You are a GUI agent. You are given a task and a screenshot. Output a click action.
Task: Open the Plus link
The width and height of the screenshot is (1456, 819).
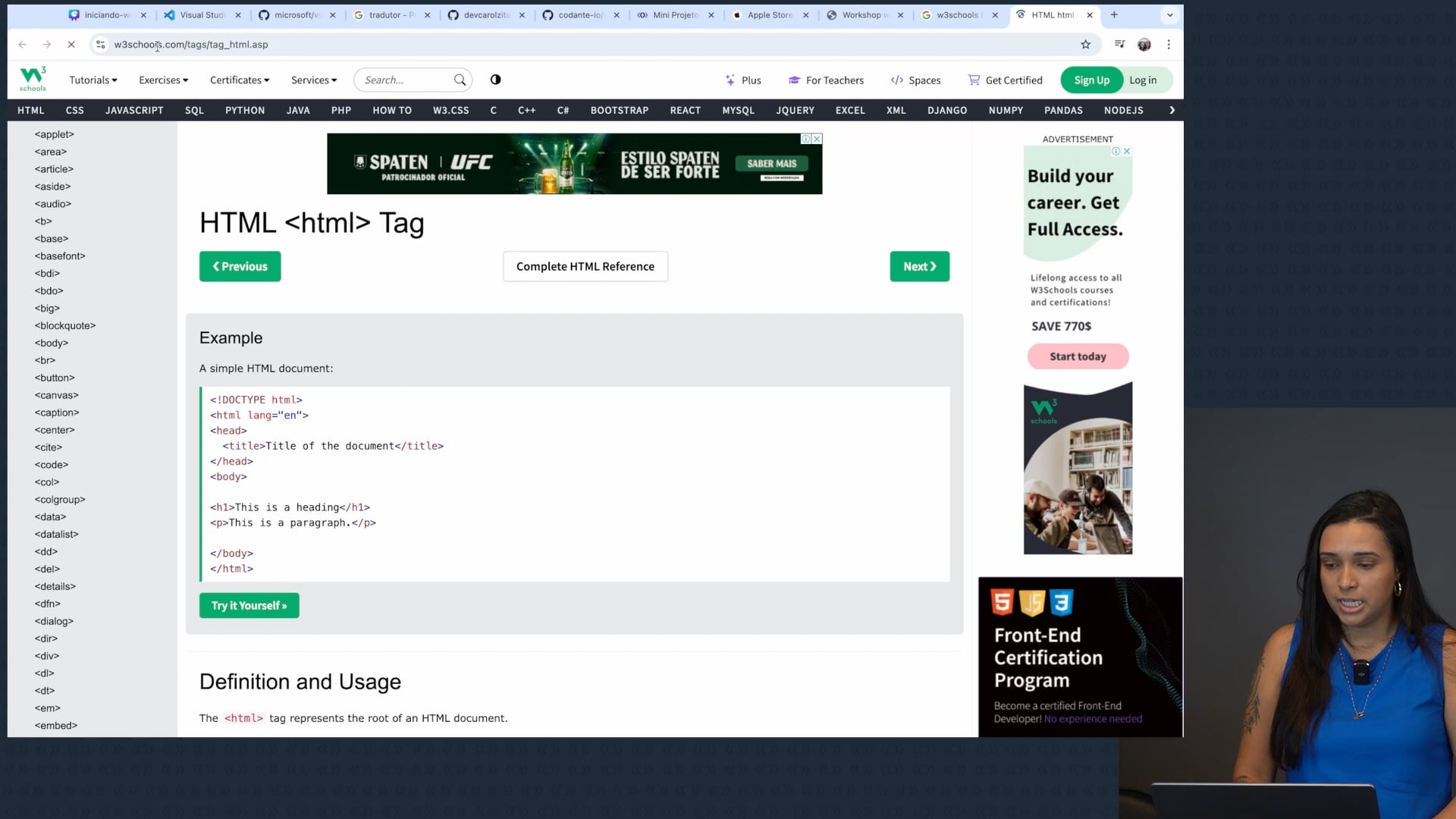coord(743,80)
